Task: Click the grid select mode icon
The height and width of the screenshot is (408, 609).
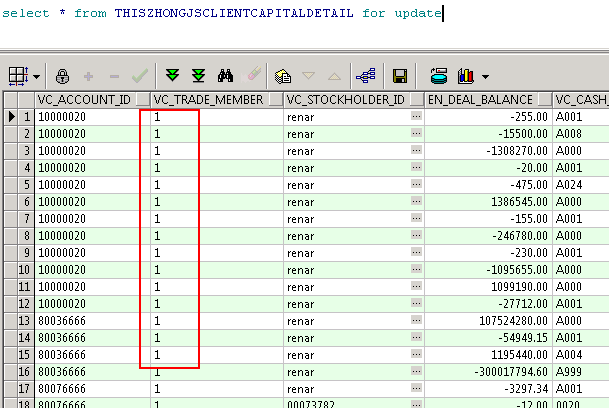Action: click(18, 76)
